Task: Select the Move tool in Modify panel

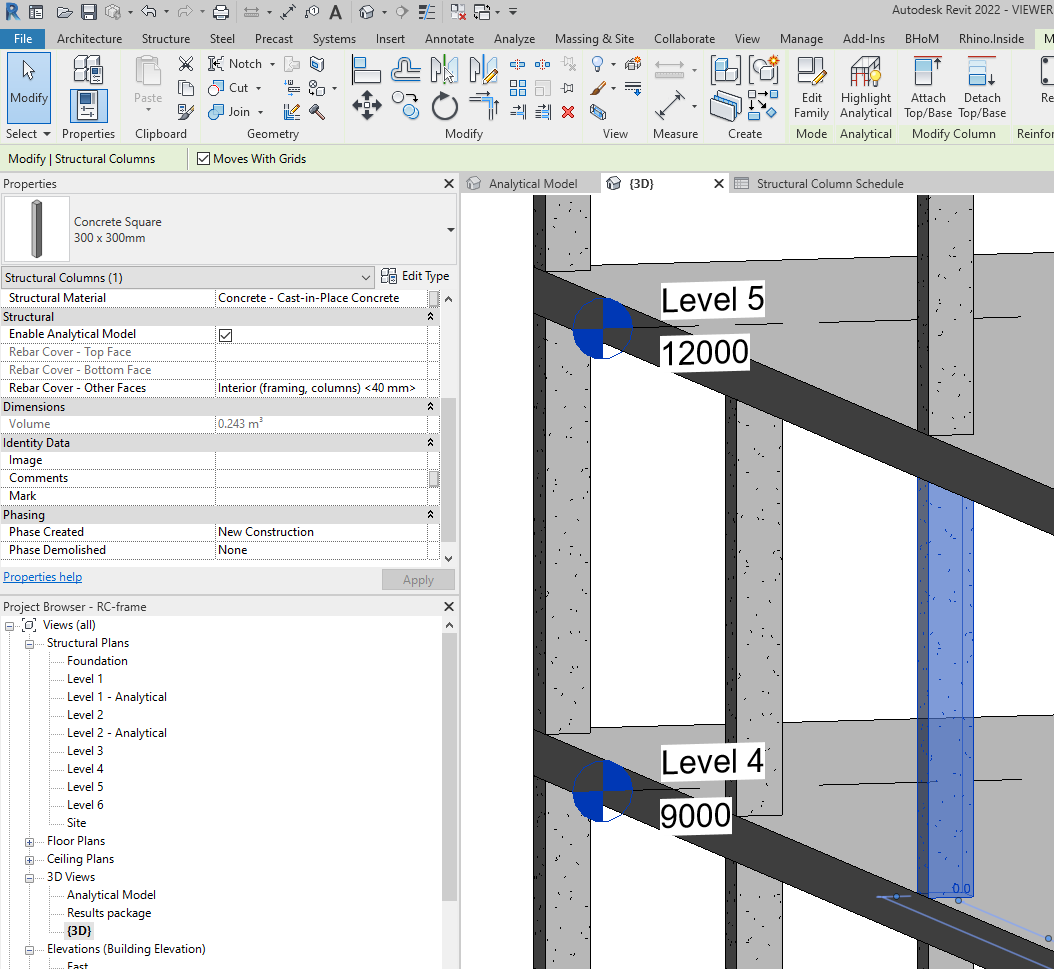Action: (x=366, y=105)
